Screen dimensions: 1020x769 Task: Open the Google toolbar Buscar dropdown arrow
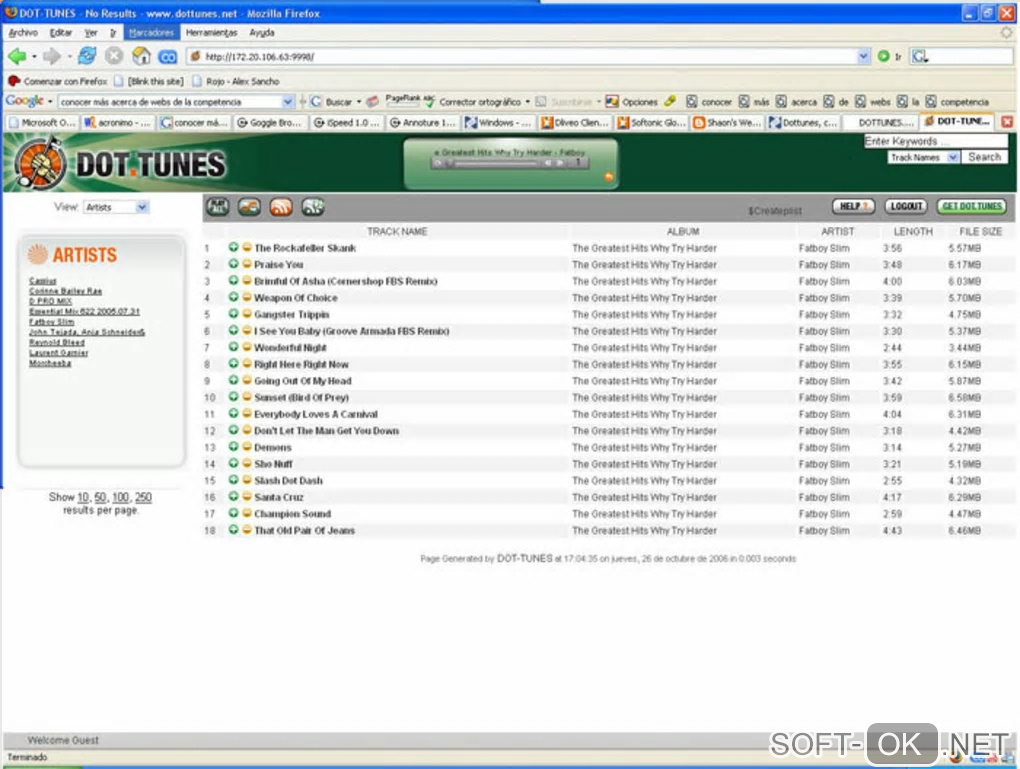358,102
